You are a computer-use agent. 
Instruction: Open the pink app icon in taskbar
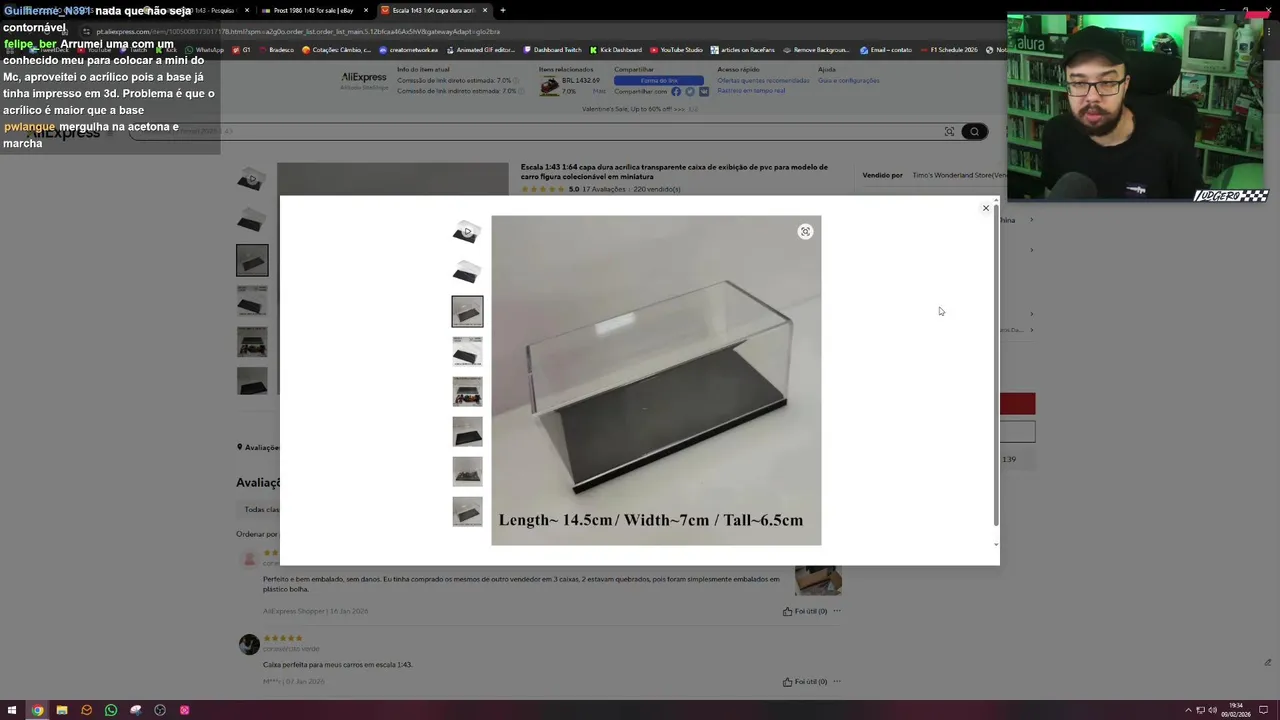(184, 710)
